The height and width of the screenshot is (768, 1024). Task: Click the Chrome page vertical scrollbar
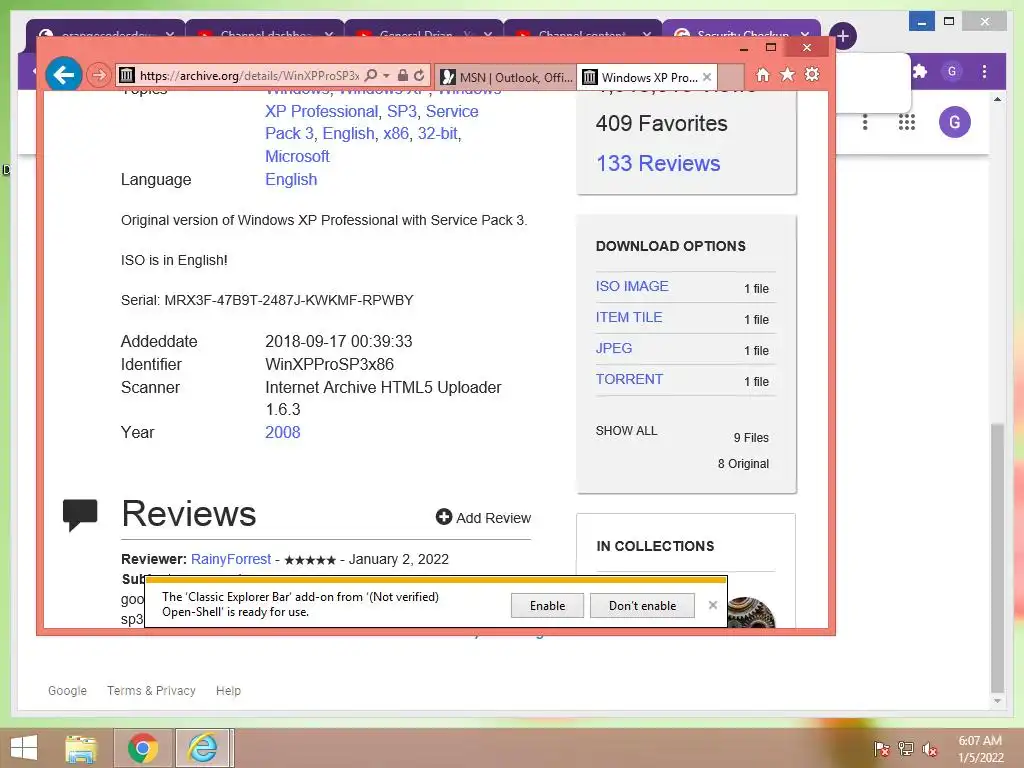point(997,557)
